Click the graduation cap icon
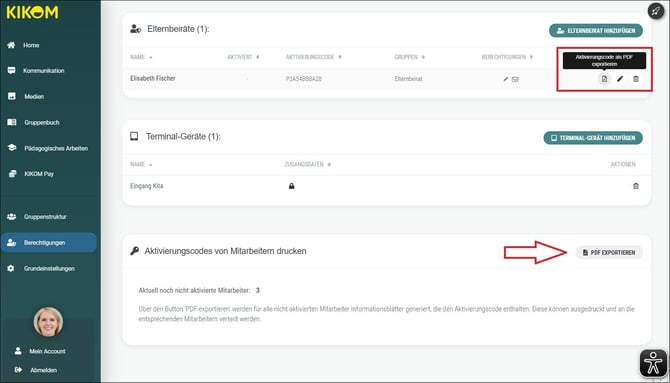670x383 pixels. click(12, 148)
